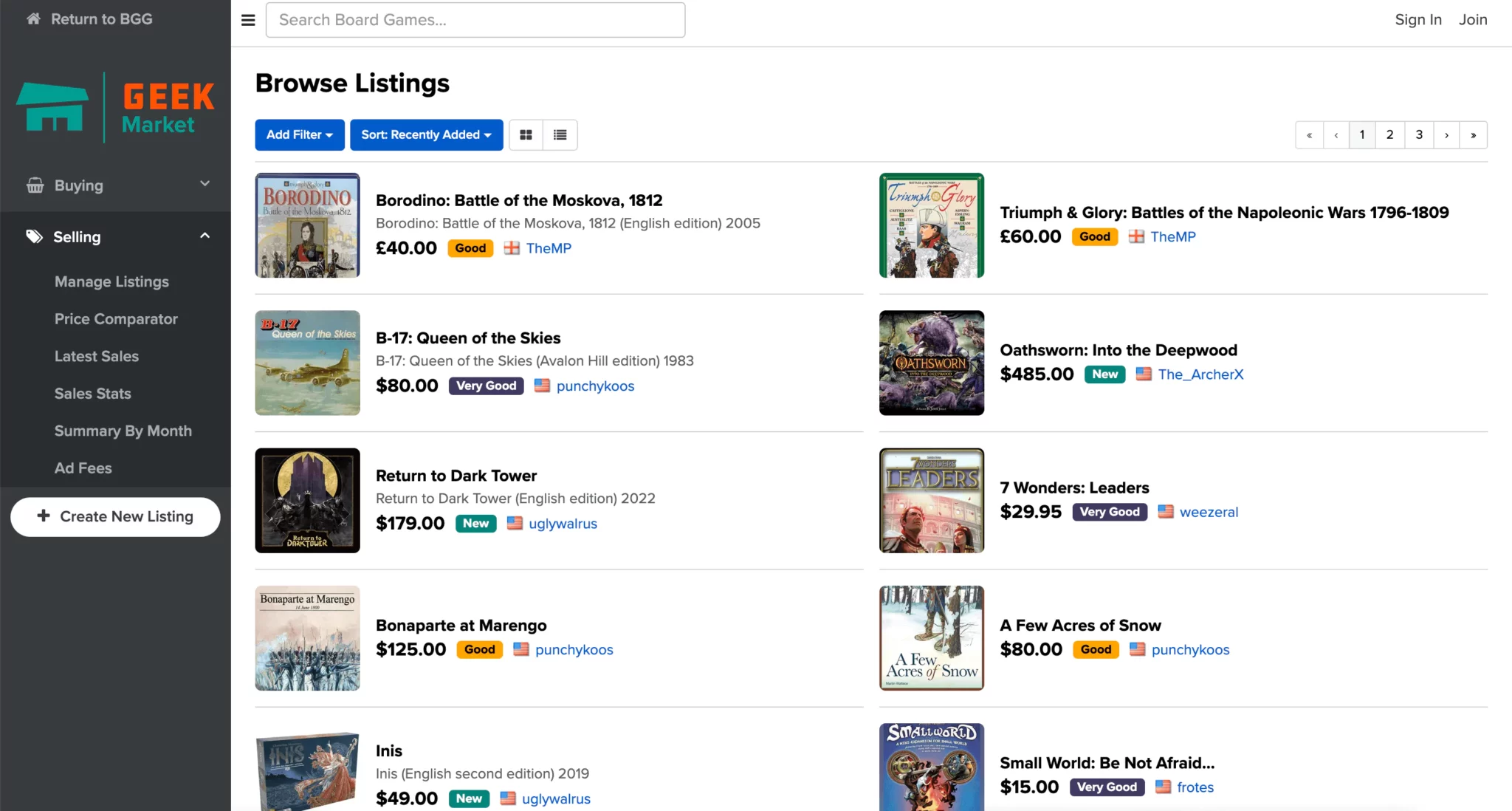This screenshot has width=1512, height=811.
Task: Open the Inis listing title
Action: (389, 750)
